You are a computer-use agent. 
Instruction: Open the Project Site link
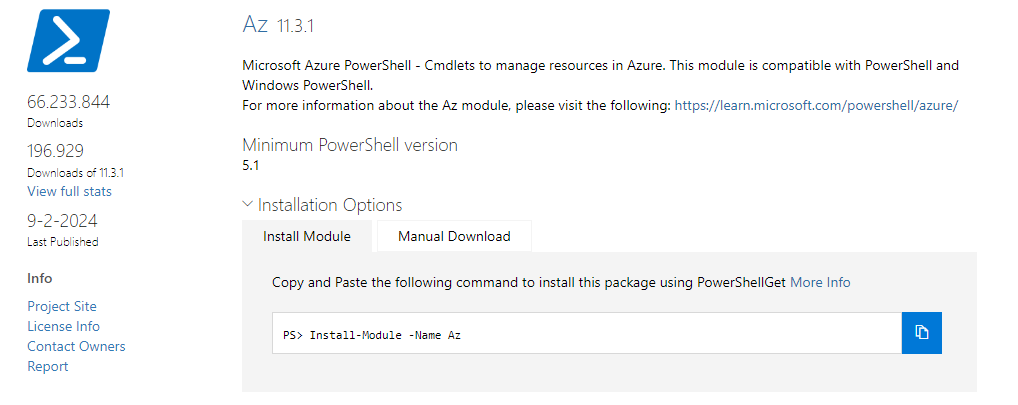click(62, 306)
